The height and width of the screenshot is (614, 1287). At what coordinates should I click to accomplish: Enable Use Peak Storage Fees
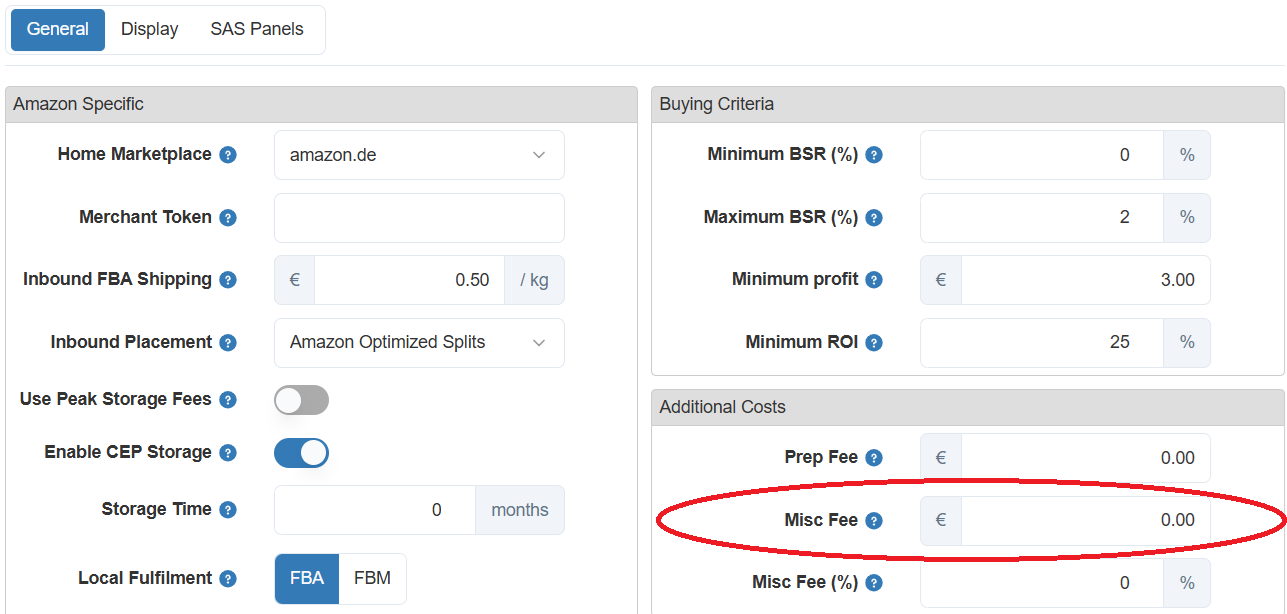[x=300, y=399]
